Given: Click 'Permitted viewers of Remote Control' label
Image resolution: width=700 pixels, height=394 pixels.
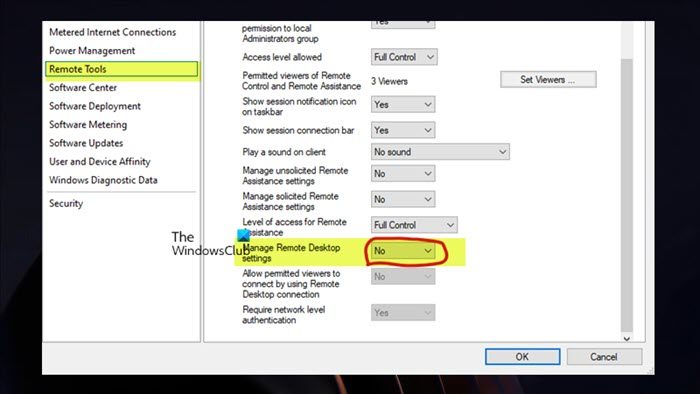Looking at the screenshot, I should pos(301,81).
